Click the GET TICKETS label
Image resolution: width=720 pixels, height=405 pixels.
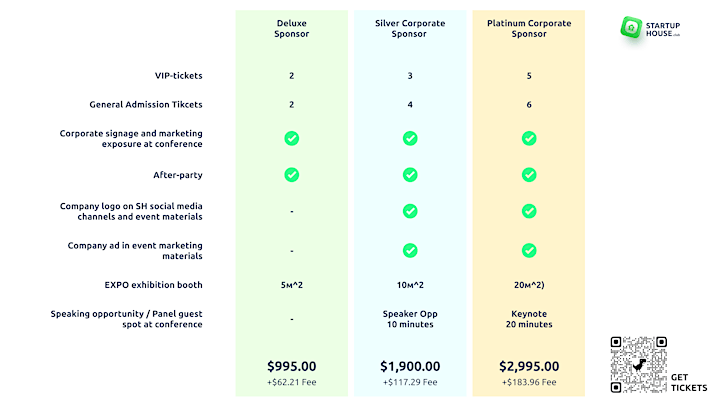(689, 382)
